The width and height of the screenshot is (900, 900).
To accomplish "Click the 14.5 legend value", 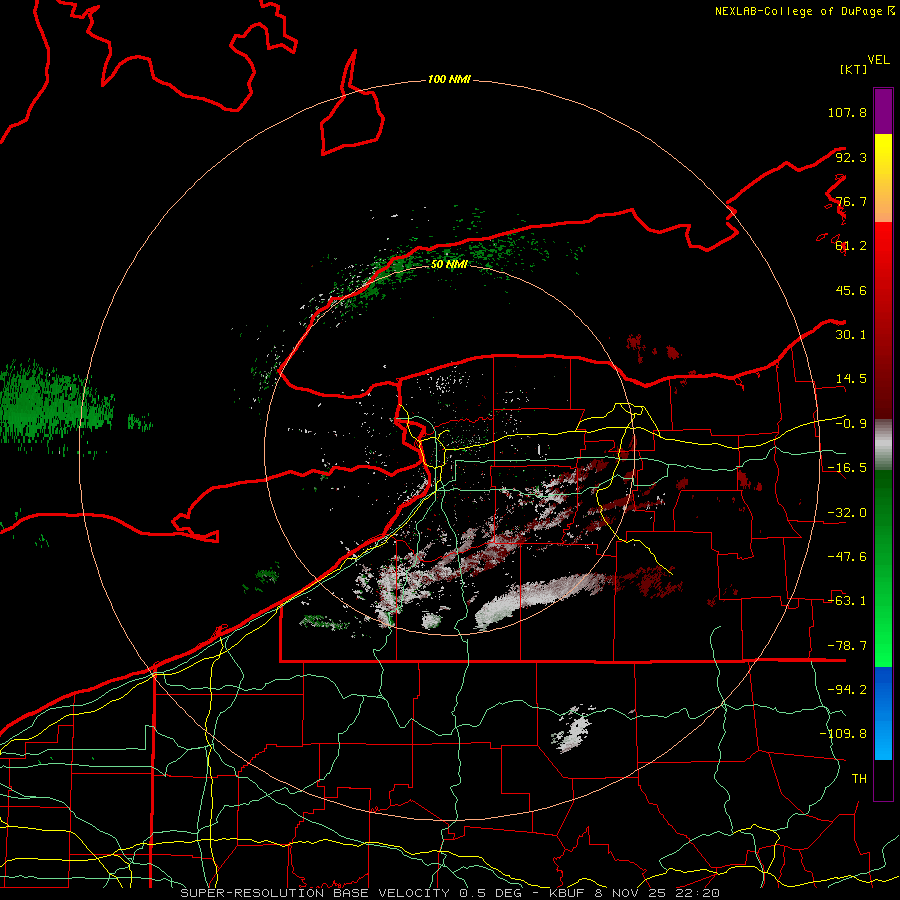I will point(851,379).
